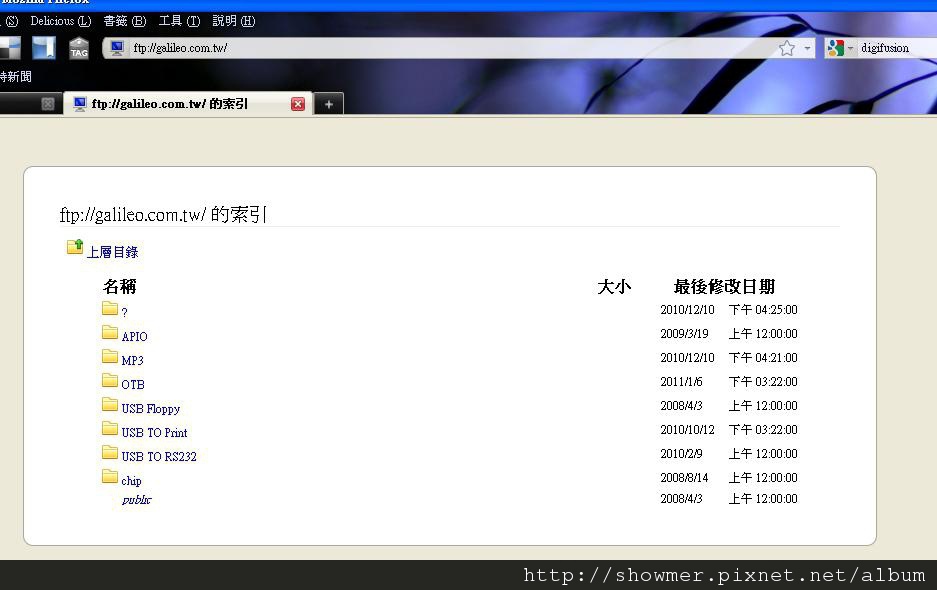Open the USB TO RS232 folder link

[x=159, y=457]
